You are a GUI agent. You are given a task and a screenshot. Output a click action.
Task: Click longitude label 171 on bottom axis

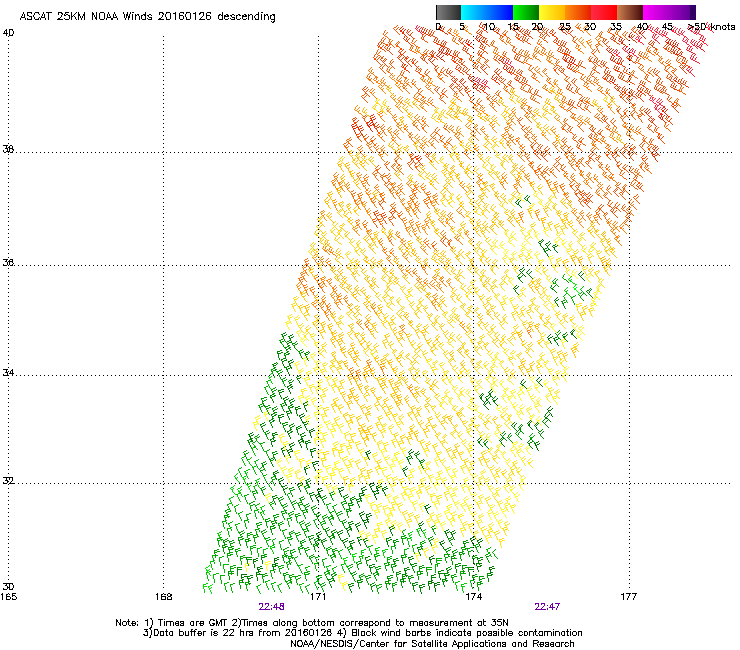319,597
